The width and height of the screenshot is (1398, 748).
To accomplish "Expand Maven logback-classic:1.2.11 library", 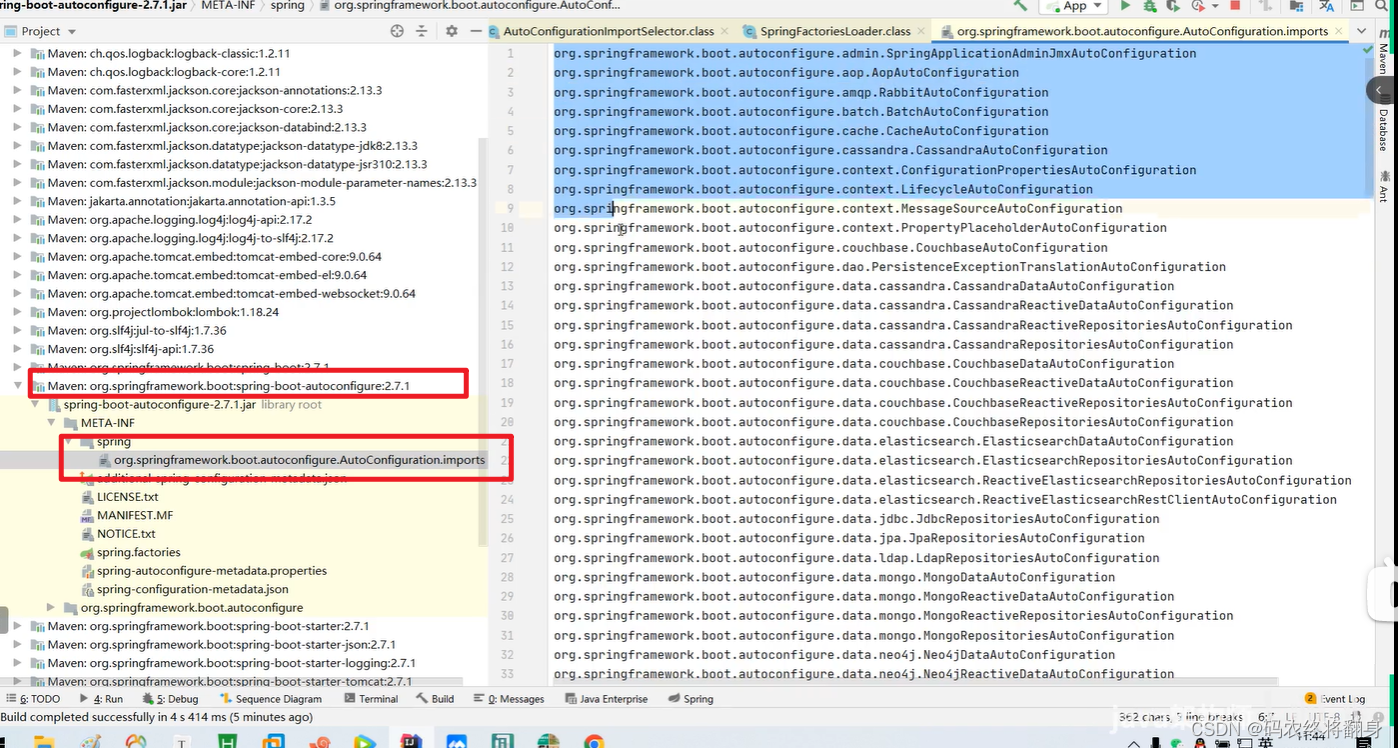I will 17,53.
